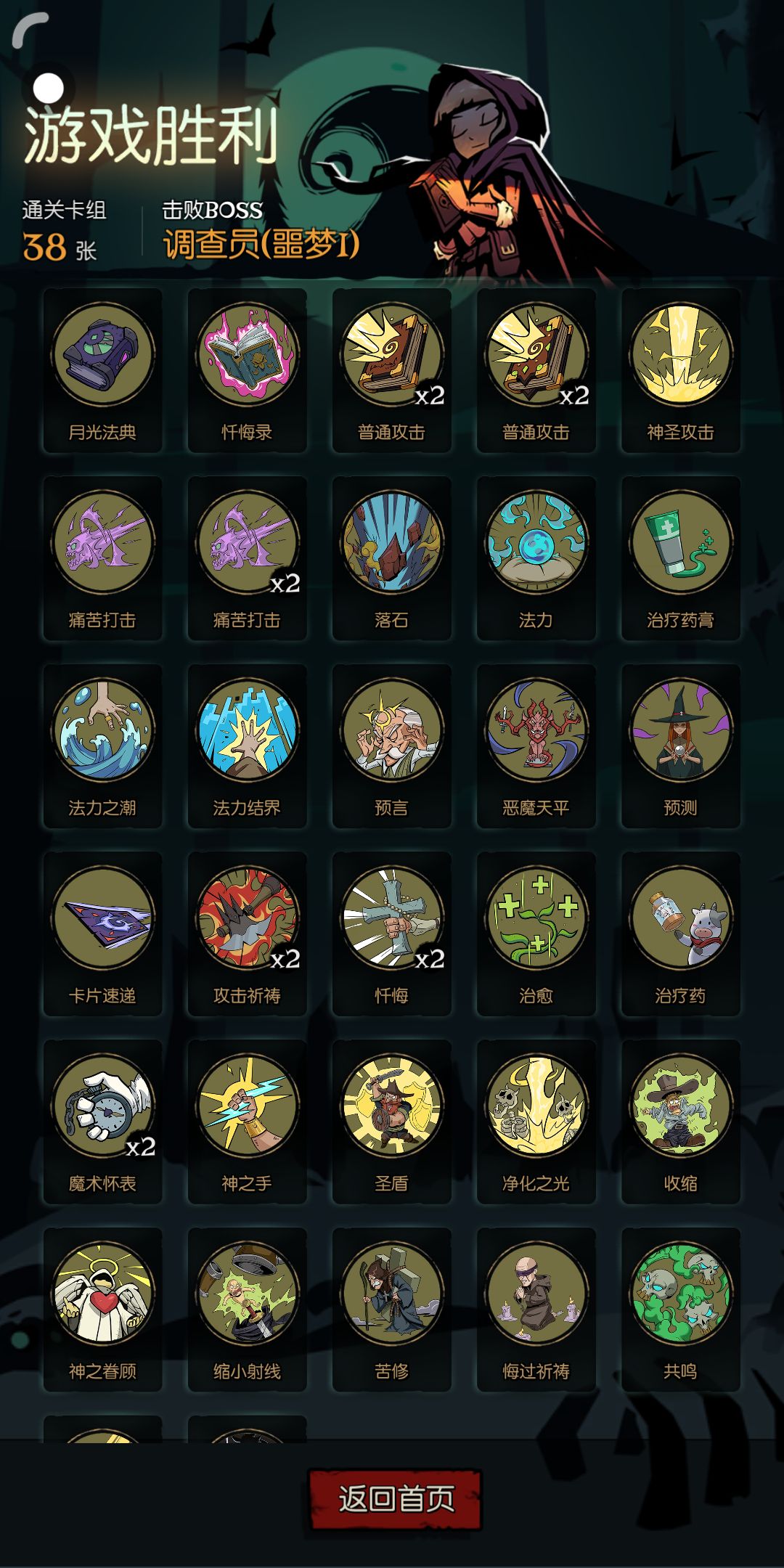784x1568 pixels.
Task: Tap the 共鸣 green skulls card
Action: tap(681, 1310)
